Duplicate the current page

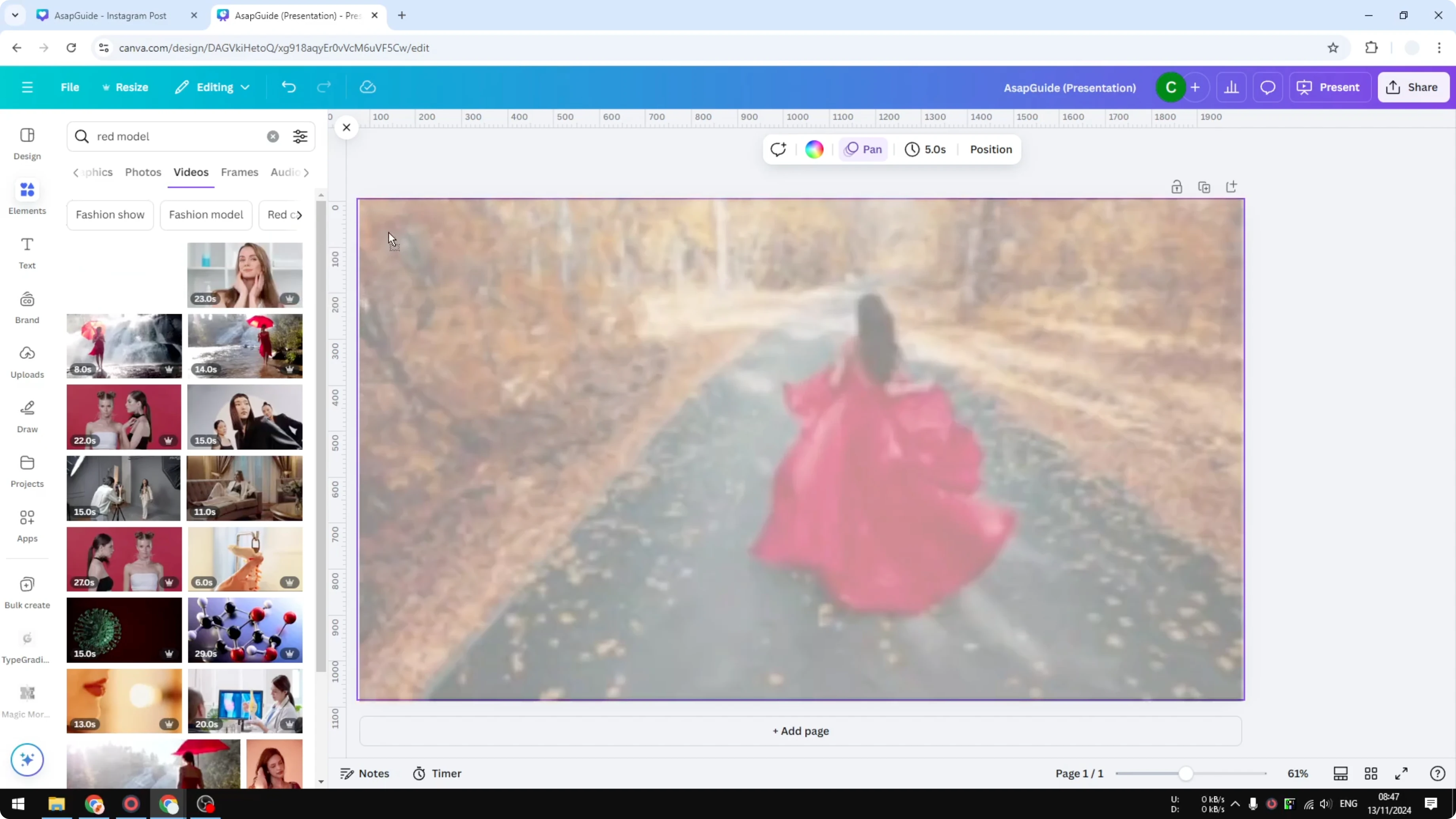pos(1204,186)
